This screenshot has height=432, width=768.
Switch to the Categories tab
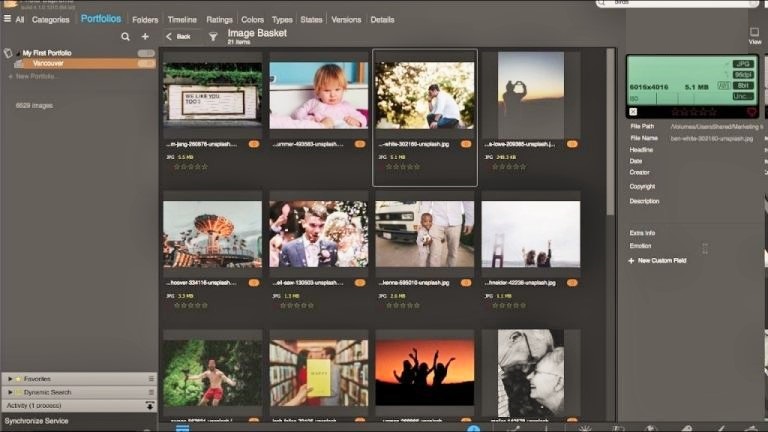pos(50,20)
